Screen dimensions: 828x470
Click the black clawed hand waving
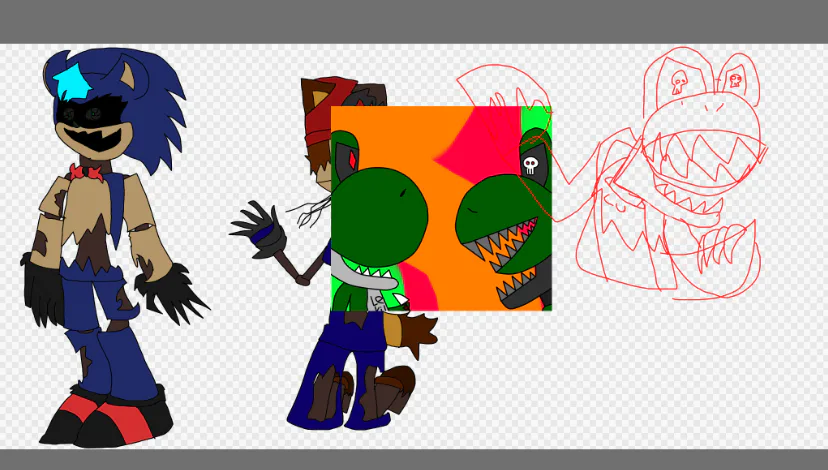[260, 230]
